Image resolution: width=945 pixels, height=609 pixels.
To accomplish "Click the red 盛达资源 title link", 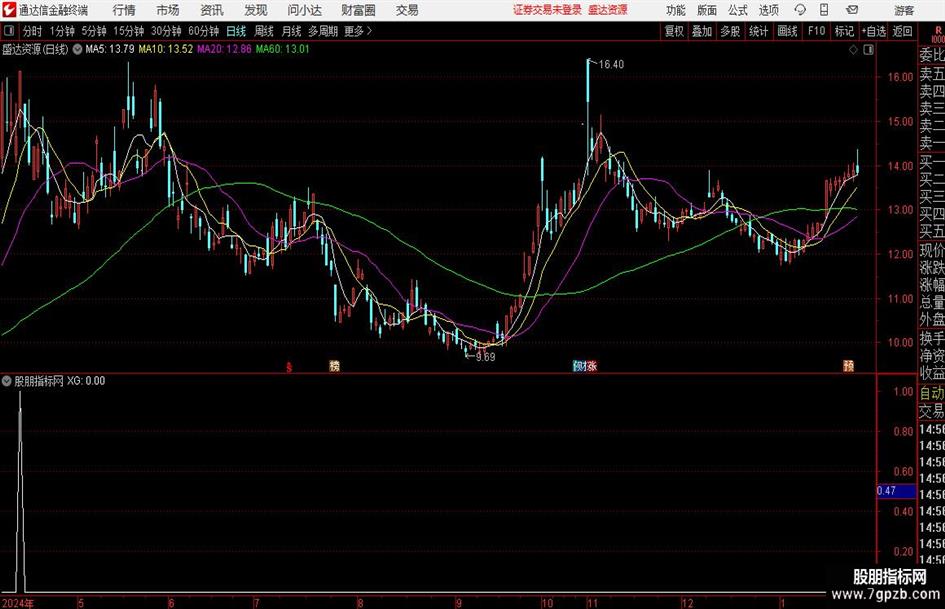I will (608, 10).
